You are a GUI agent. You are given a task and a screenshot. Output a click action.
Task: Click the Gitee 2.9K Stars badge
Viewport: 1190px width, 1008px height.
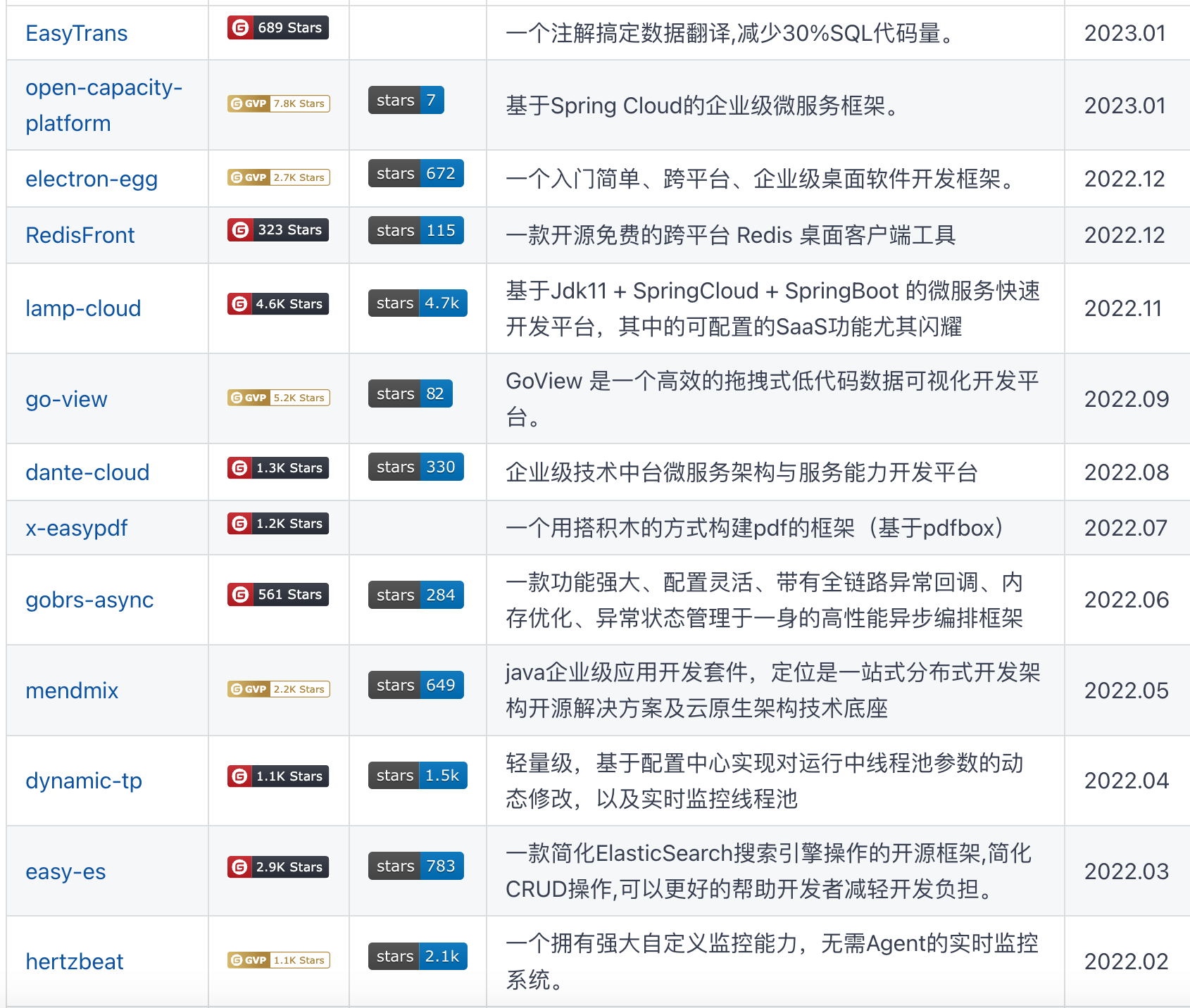278,867
